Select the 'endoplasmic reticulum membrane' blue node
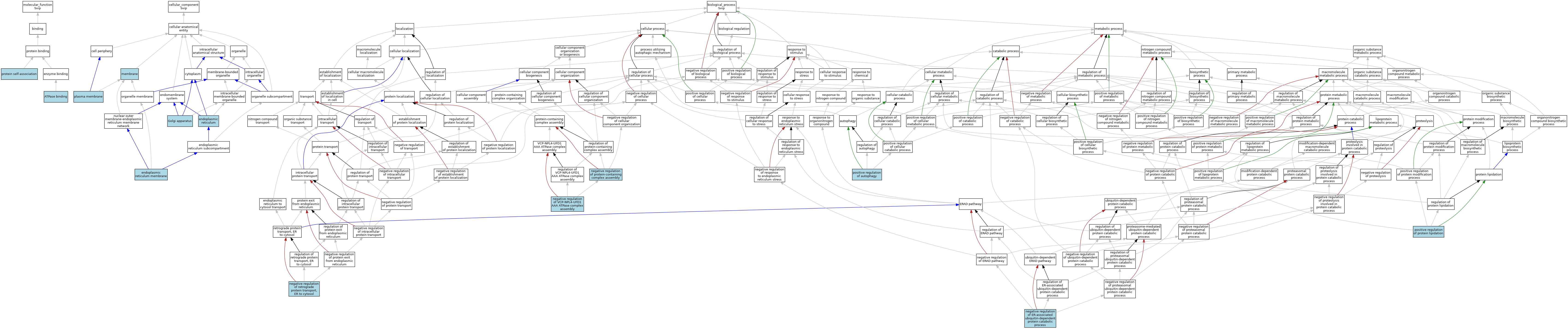The height and width of the screenshot is (329, 1568). click(x=151, y=174)
